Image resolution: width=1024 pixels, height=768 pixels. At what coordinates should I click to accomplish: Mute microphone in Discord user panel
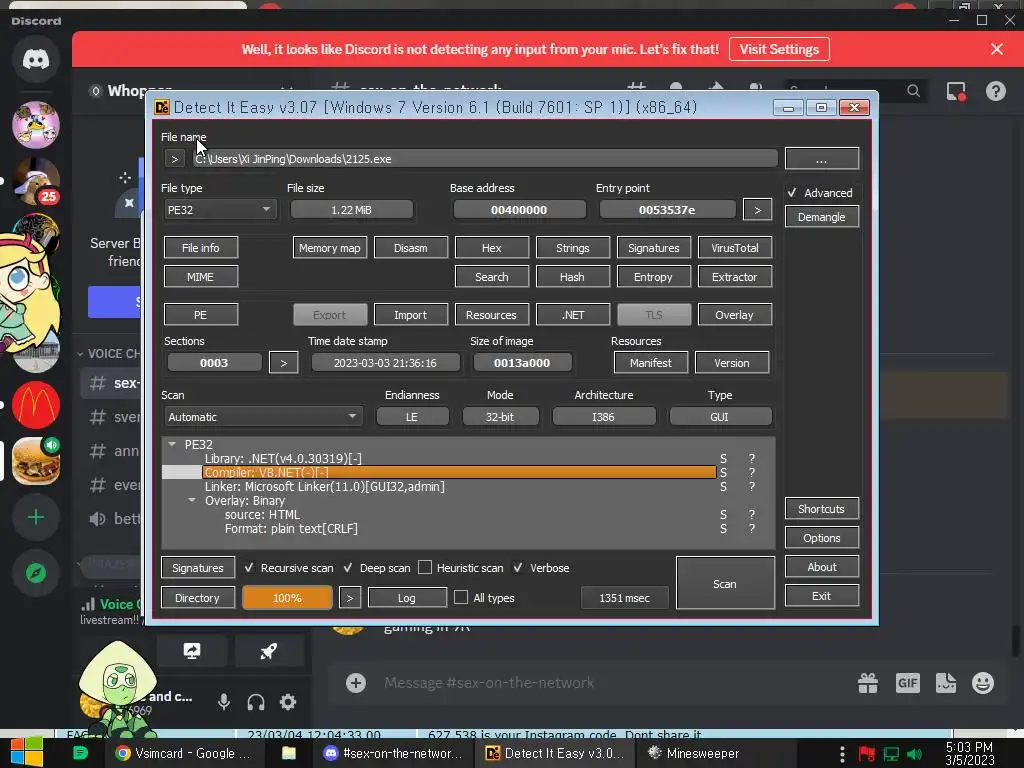223,702
